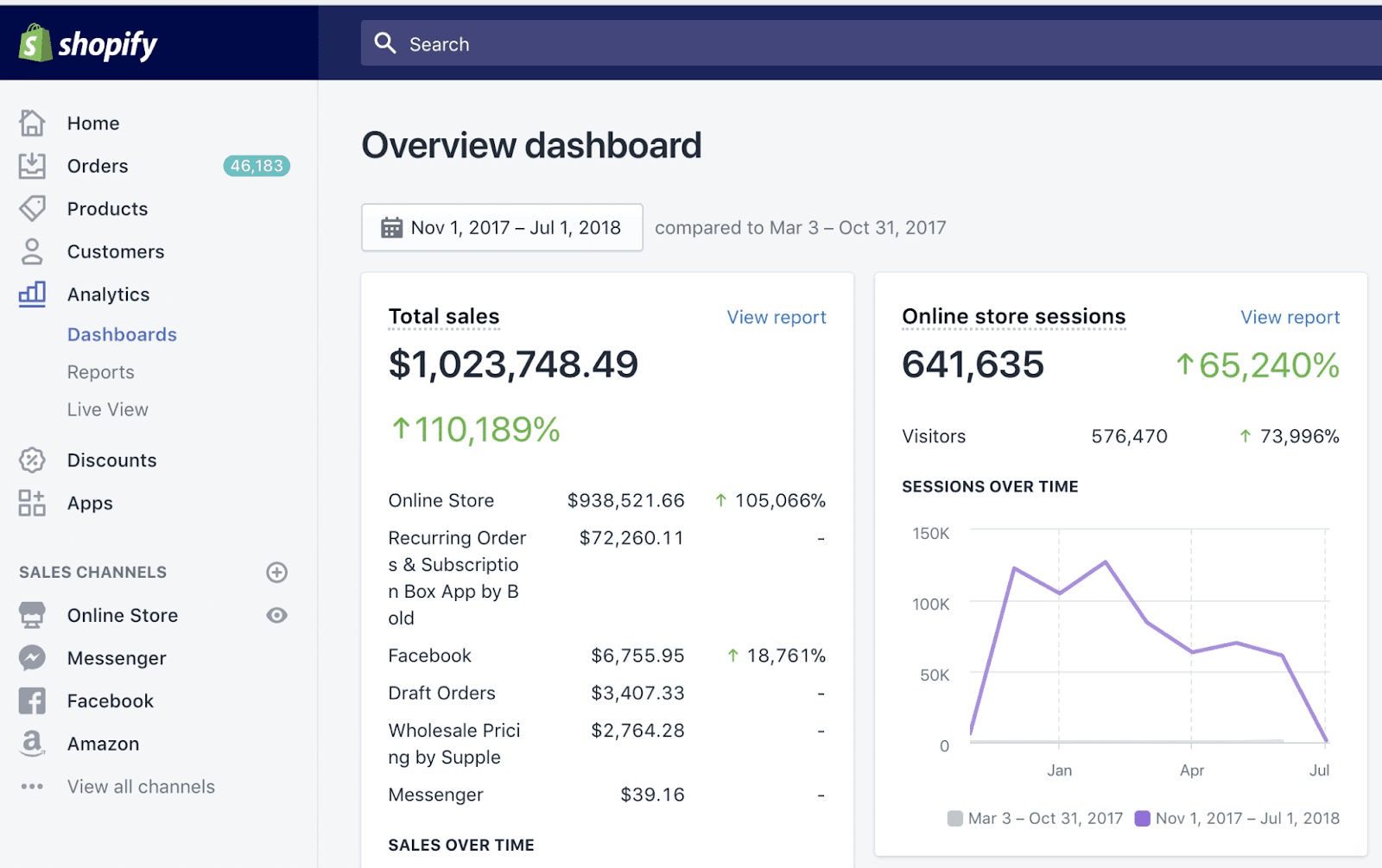Click the Total sales heading
This screenshot has width=1382, height=868.
444,316
